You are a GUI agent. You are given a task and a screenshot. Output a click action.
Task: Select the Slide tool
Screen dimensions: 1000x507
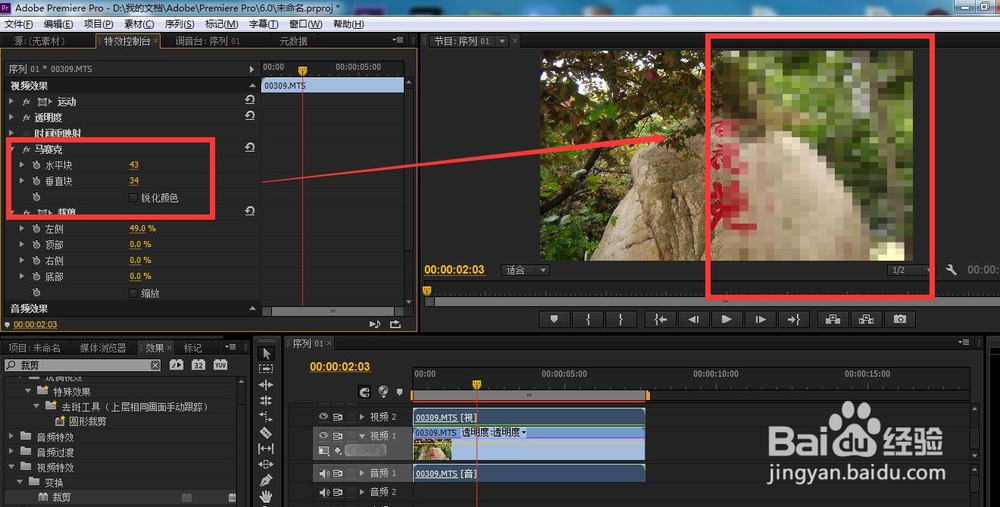(267, 464)
